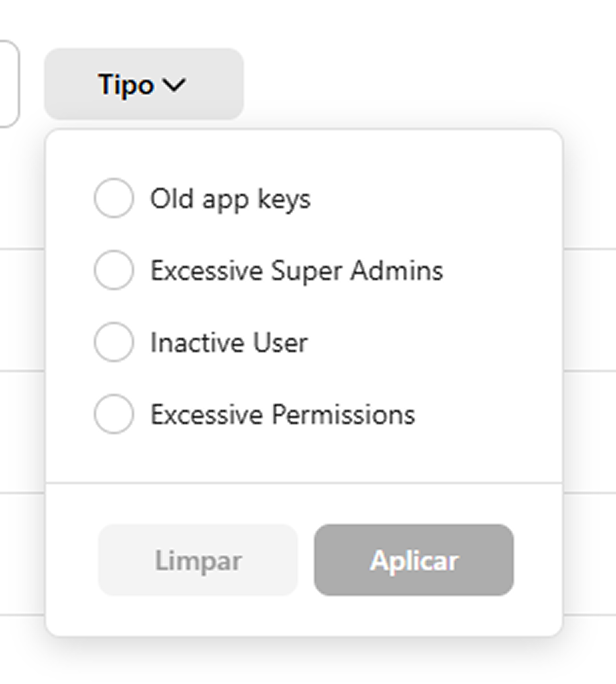The height and width of the screenshot is (684, 616).
Task: Click the Tipo label text
Action: pos(126,85)
